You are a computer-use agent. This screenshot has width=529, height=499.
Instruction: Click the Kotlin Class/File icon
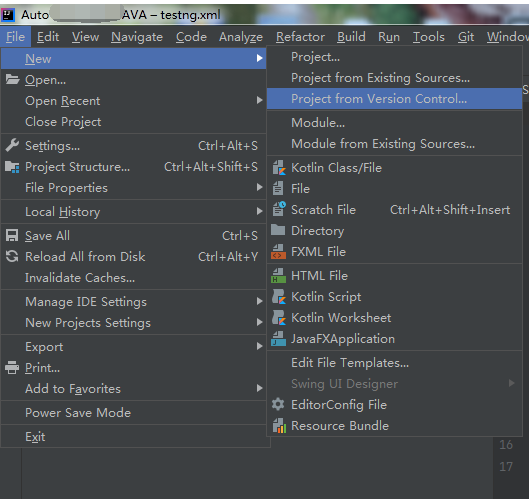279,168
